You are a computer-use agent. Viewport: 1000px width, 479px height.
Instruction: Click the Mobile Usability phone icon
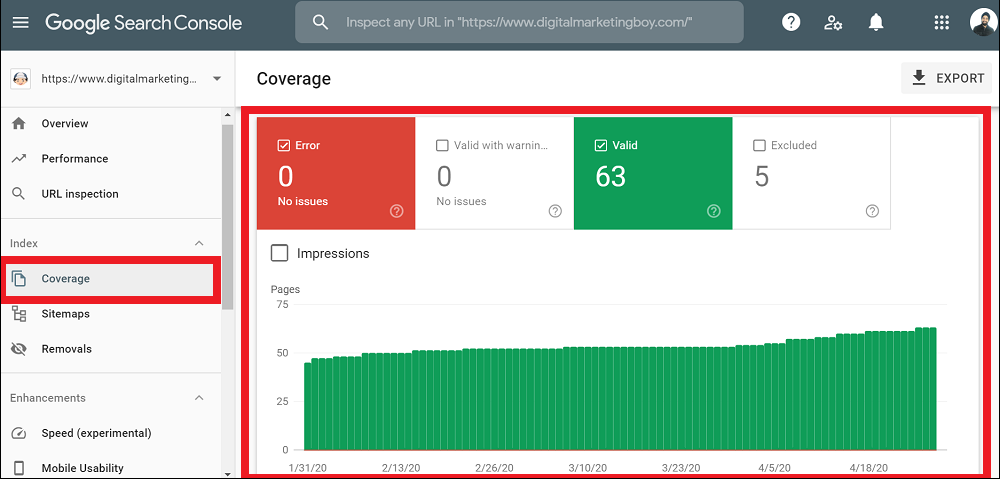tap(19, 468)
